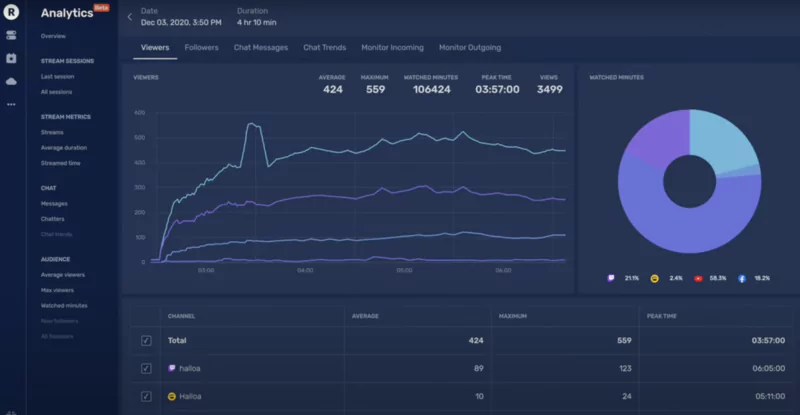Switch to the Monitor Outgoing tab
Image resolution: width=800 pixels, height=415 pixels.
point(470,47)
